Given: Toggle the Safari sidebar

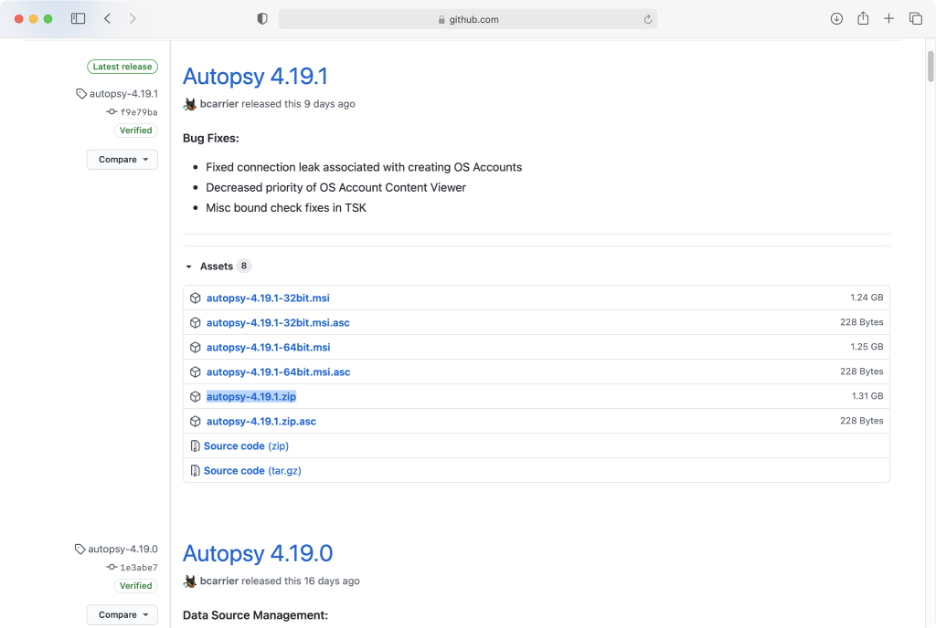Looking at the screenshot, I should tap(78, 19).
